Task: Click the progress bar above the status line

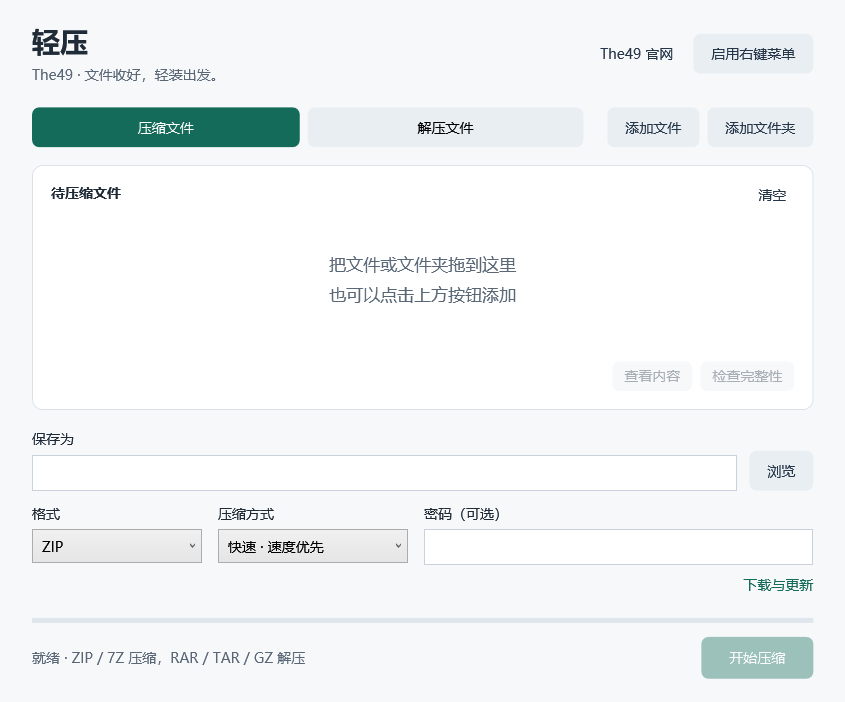Action: [422, 621]
